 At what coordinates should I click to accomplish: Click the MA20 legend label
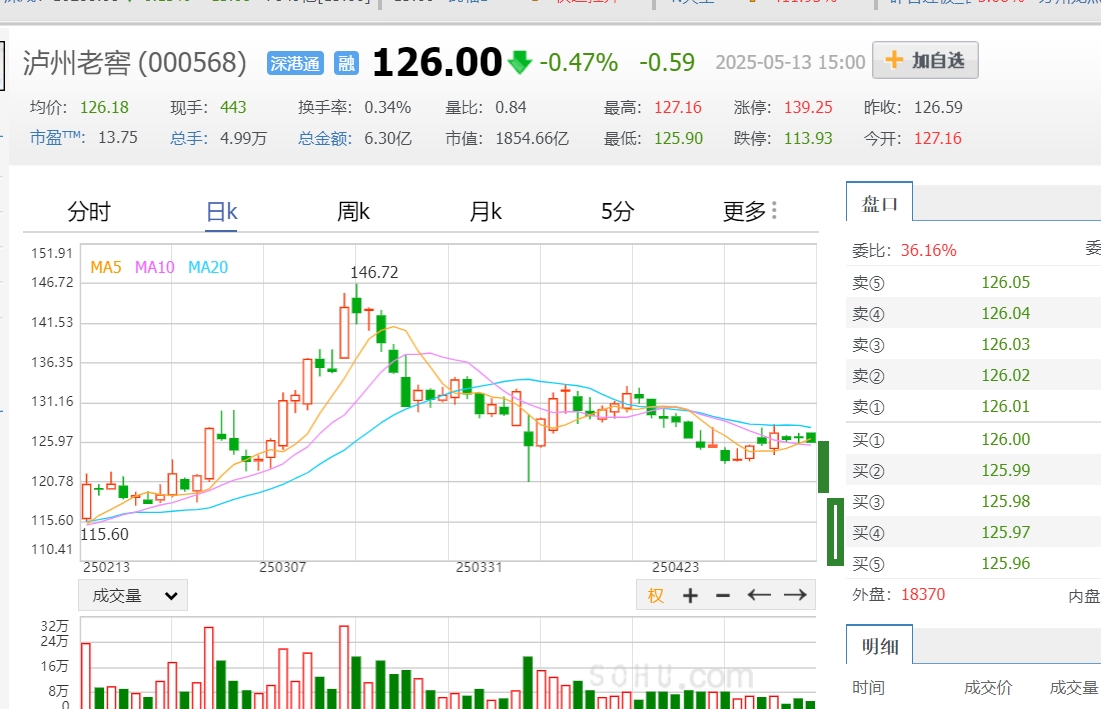(208, 267)
